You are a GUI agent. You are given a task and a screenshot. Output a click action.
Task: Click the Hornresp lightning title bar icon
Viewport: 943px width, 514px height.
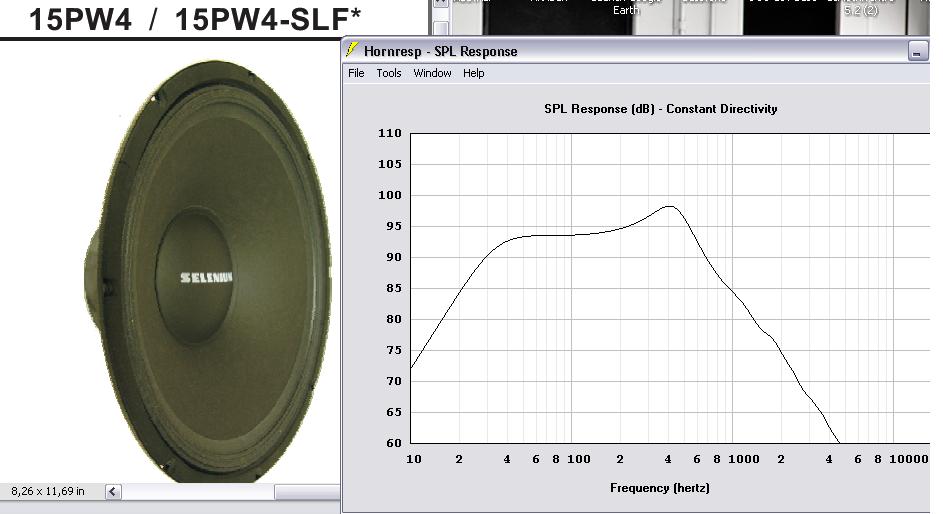(x=352, y=50)
